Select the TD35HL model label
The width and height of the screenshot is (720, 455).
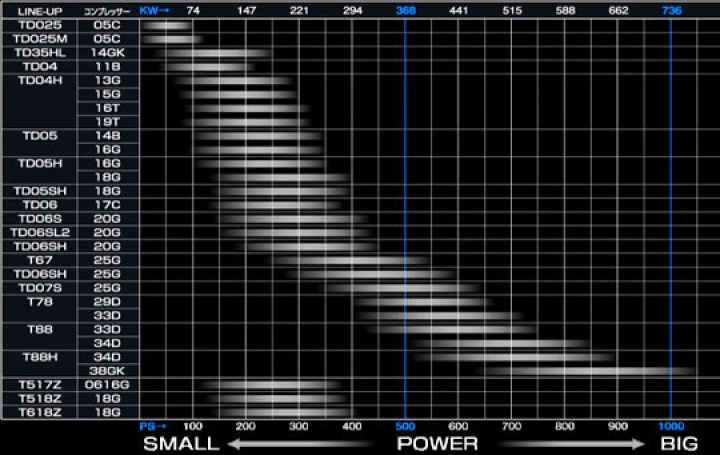pyautogui.click(x=39, y=52)
